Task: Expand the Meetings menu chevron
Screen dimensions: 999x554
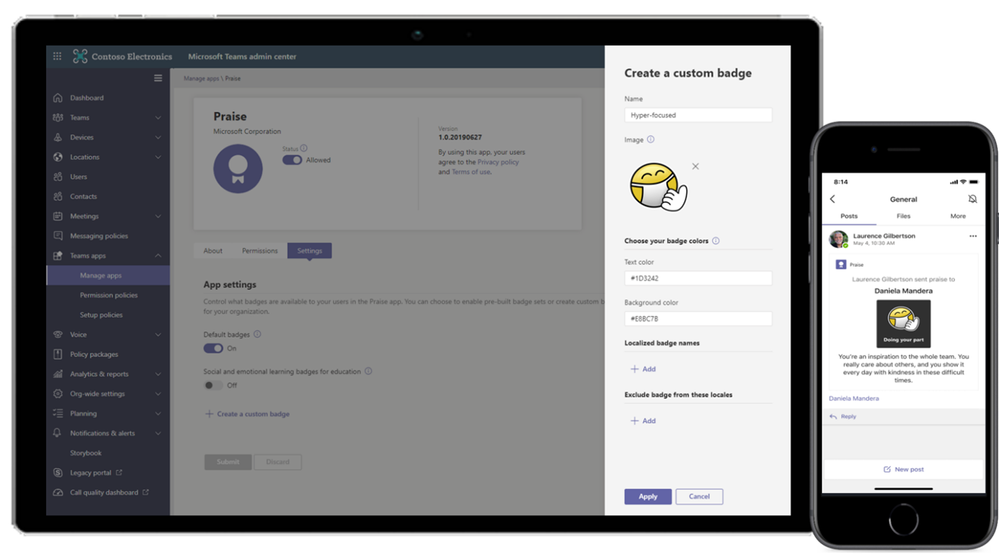Action: click(158, 216)
